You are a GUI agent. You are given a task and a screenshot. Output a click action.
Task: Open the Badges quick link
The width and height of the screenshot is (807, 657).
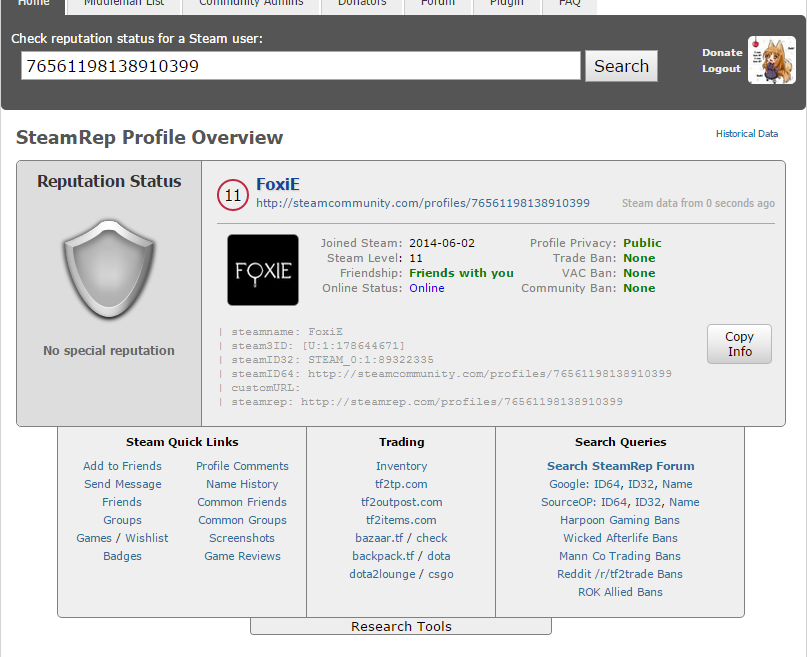point(122,556)
